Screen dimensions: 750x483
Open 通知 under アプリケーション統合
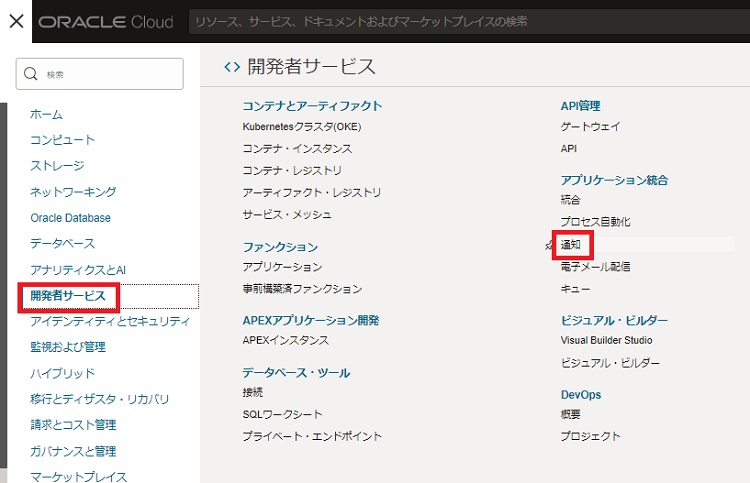click(571, 245)
